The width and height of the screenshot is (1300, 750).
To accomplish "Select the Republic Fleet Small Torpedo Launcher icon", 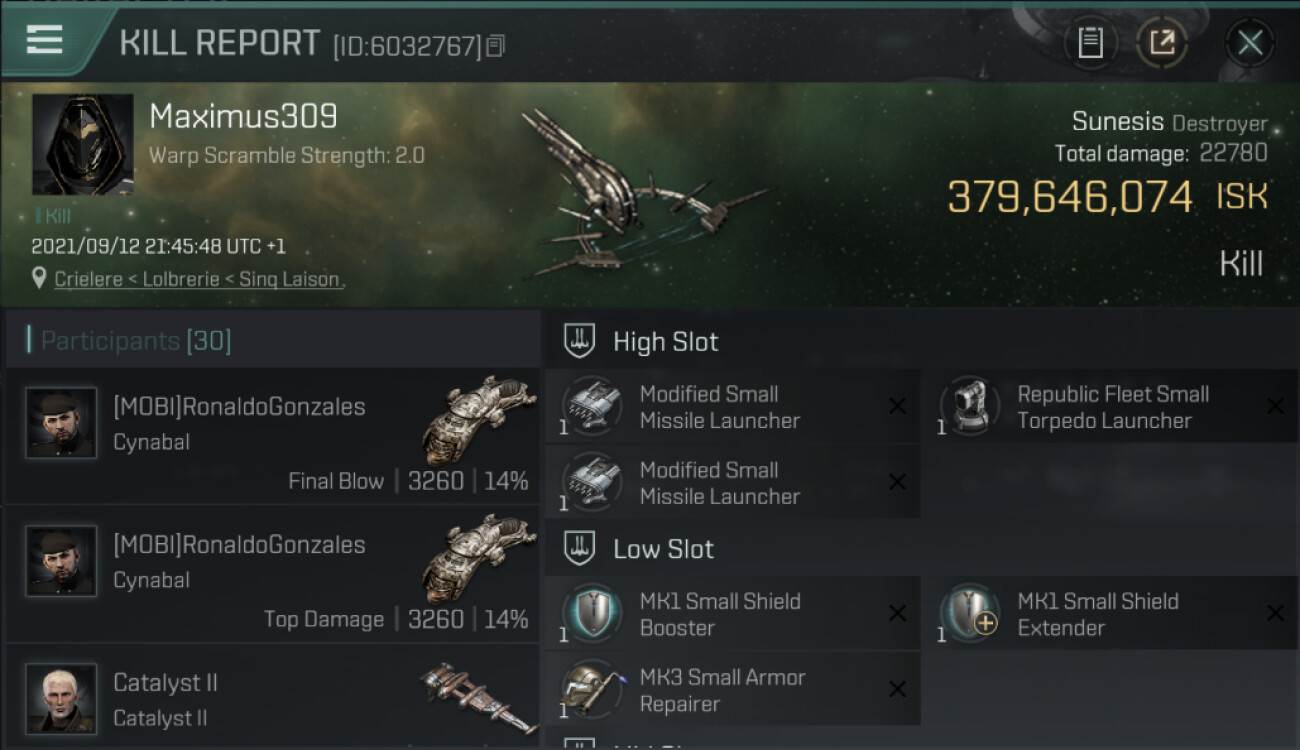I will tap(969, 406).
